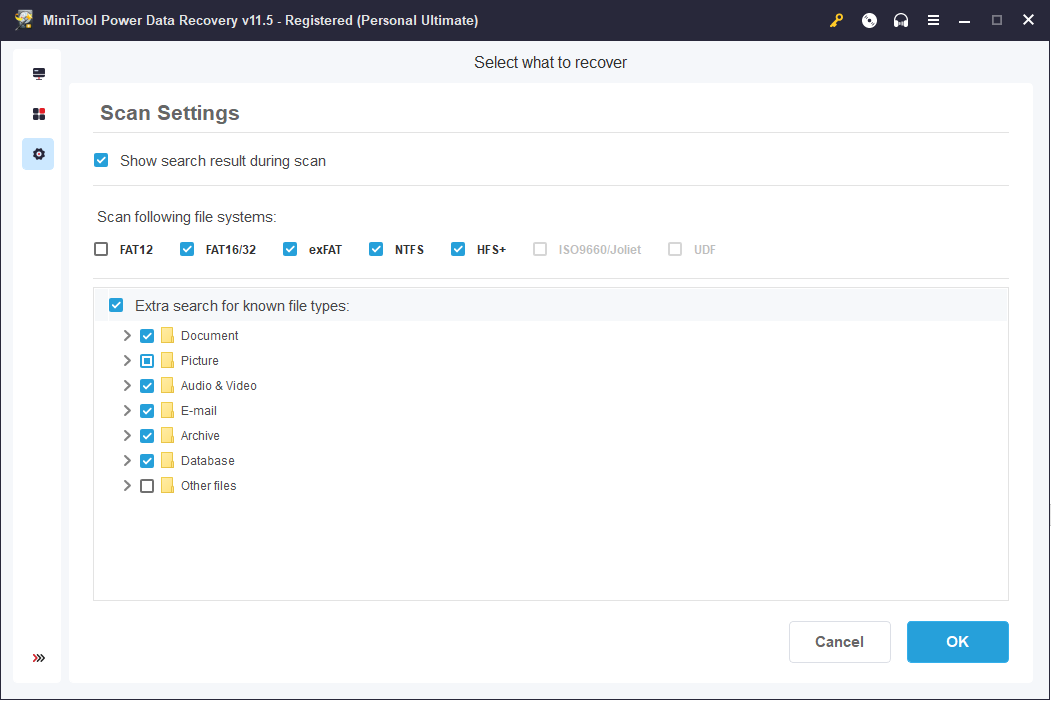
Task: Uncheck the Document file type checkbox
Action: tap(147, 336)
